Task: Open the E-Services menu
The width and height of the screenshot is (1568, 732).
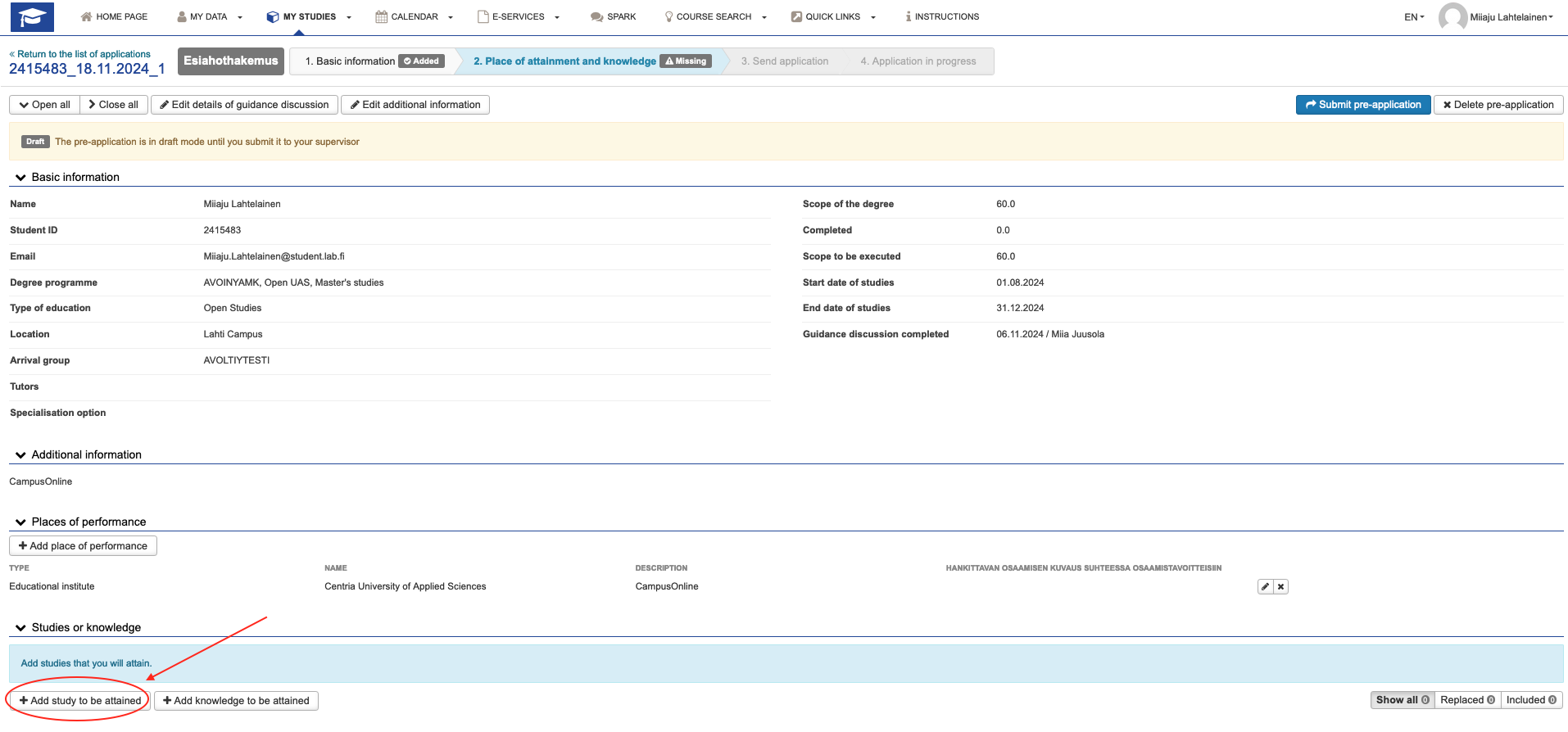Action: coord(518,17)
